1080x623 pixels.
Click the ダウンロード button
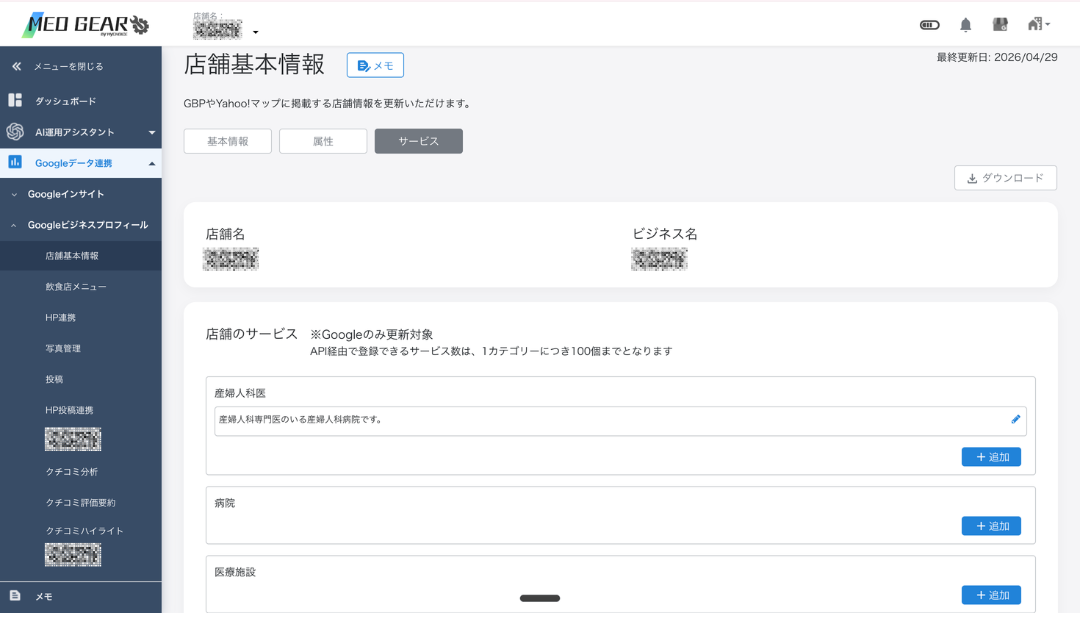tap(1005, 178)
